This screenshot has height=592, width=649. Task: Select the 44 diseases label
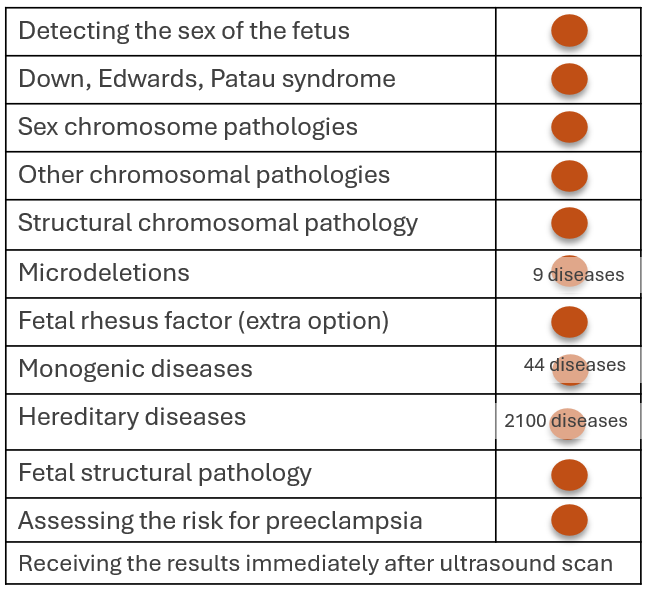(x=574, y=365)
